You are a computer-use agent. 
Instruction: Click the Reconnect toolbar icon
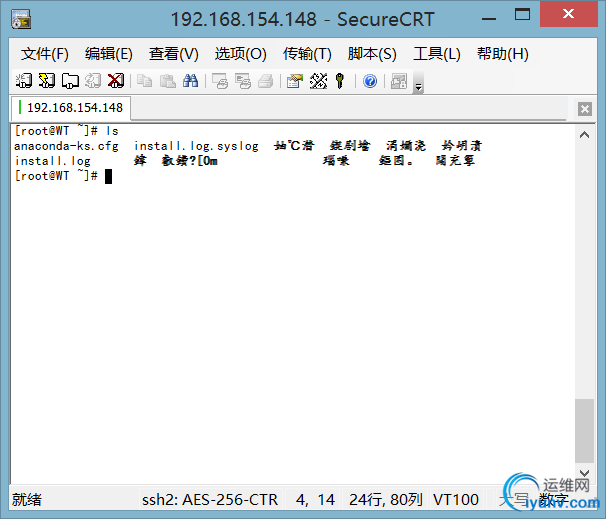point(93,81)
